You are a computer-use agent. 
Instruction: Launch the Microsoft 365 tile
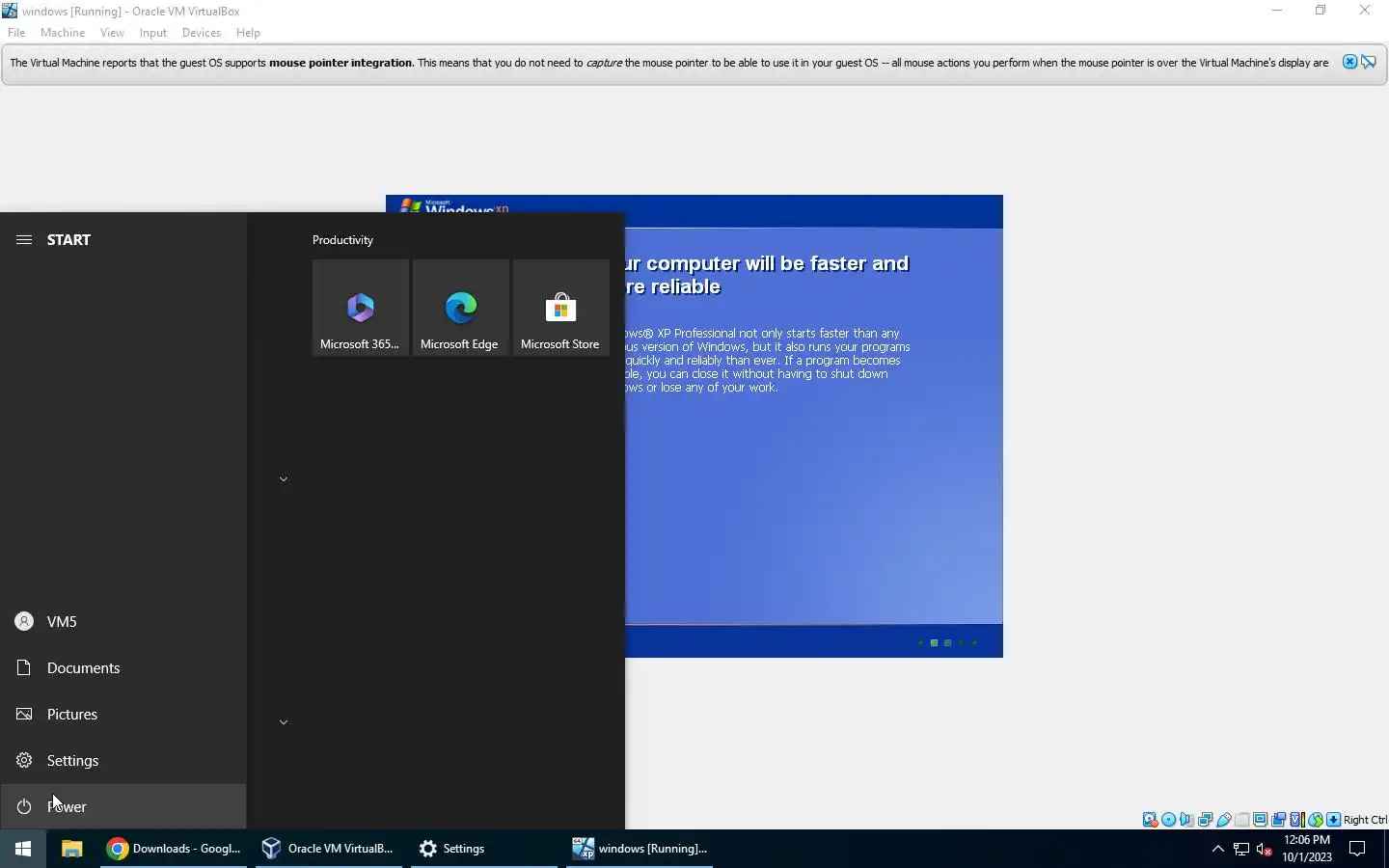(x=361, y=308)
